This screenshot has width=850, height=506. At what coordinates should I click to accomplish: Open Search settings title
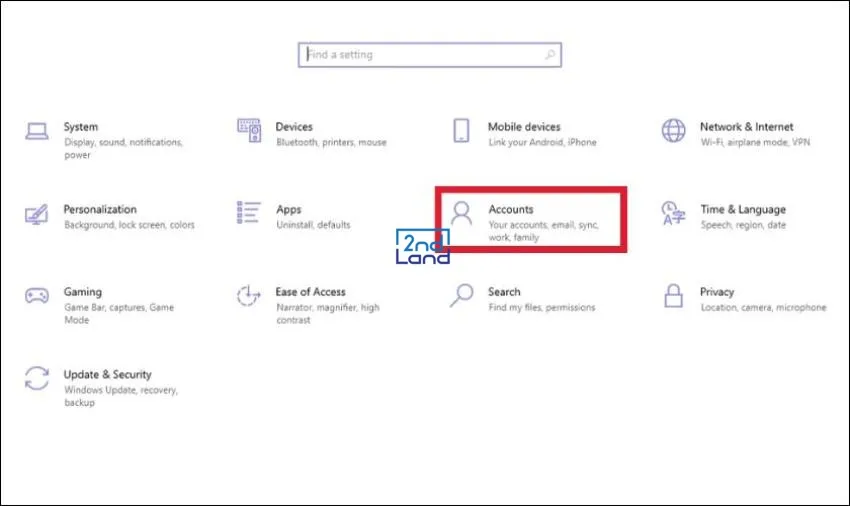point(504,292)
